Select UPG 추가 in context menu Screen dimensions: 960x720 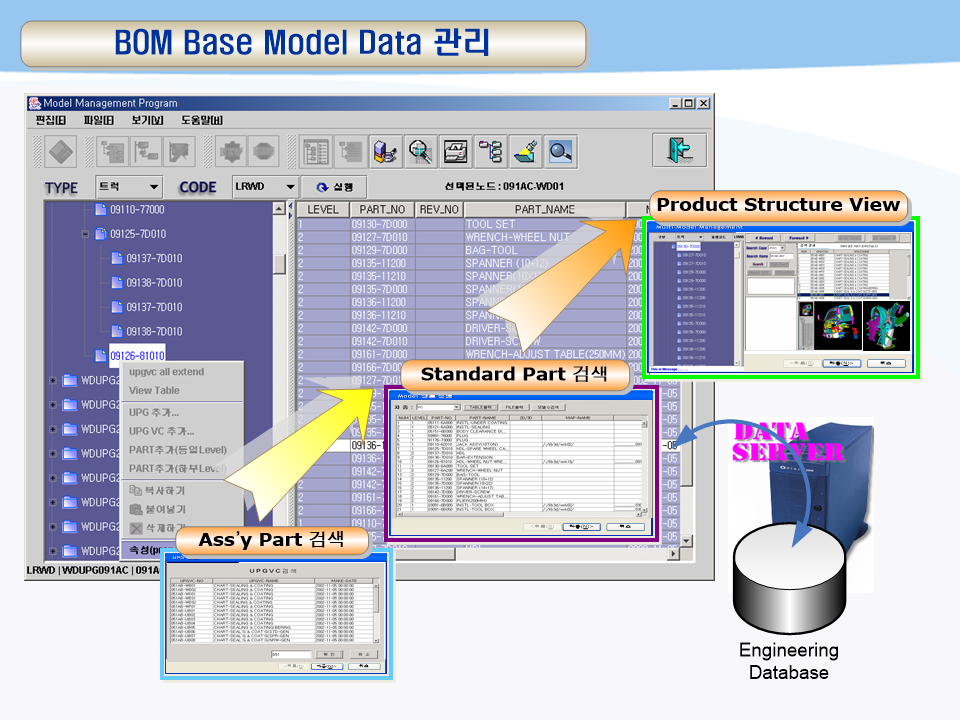154,412
